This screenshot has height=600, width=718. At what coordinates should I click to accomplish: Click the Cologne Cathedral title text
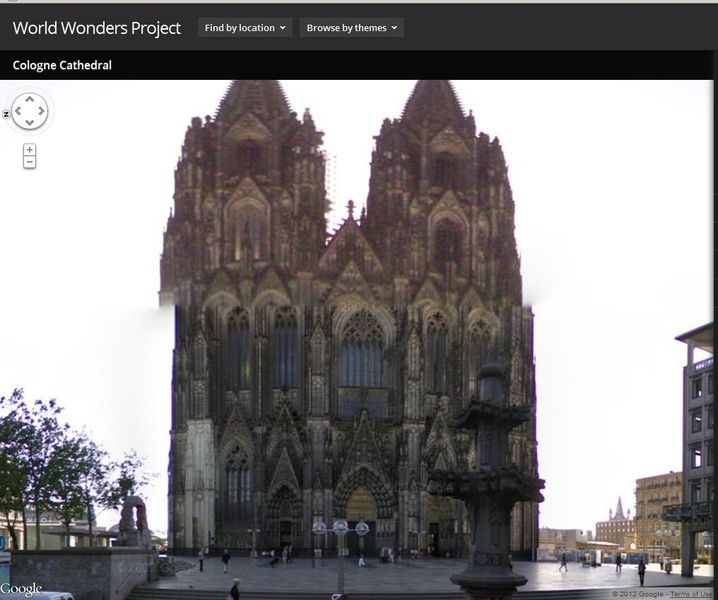coord(62,65)
